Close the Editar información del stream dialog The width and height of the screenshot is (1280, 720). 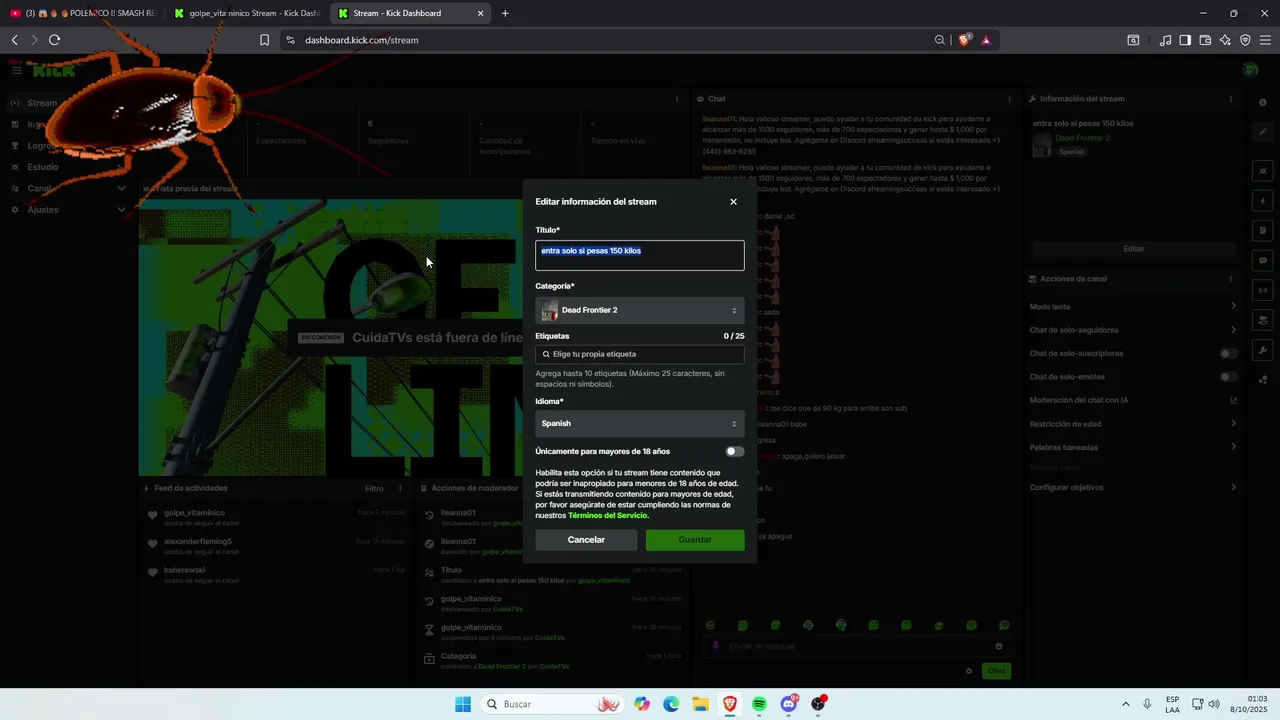pos(733,202)
